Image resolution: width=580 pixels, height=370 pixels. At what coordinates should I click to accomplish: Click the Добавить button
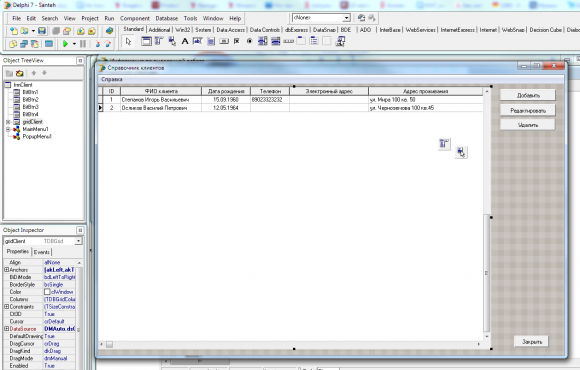528,95
